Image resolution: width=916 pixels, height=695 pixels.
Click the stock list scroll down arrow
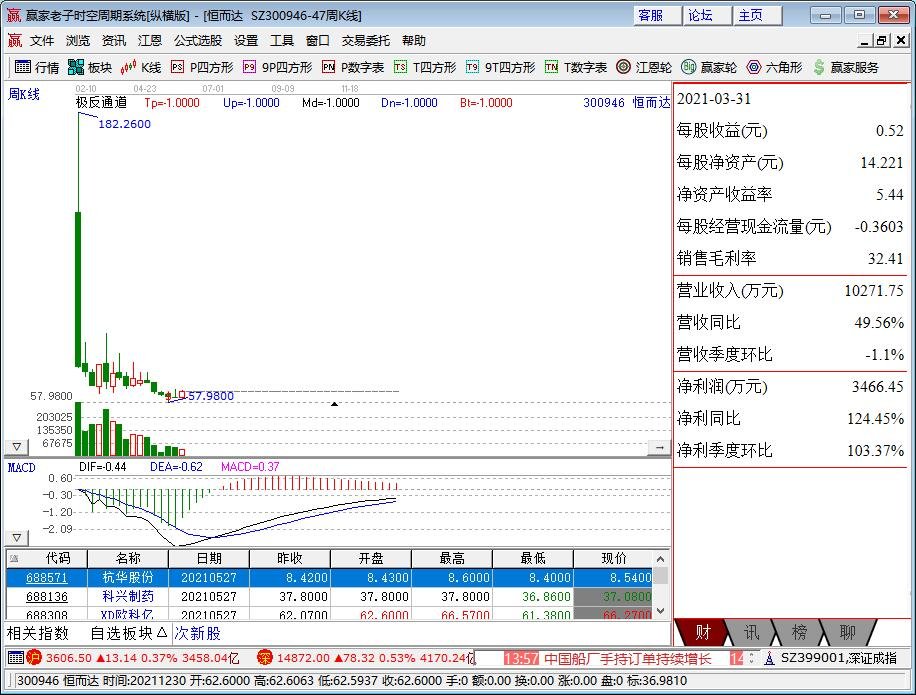(661, 611)
